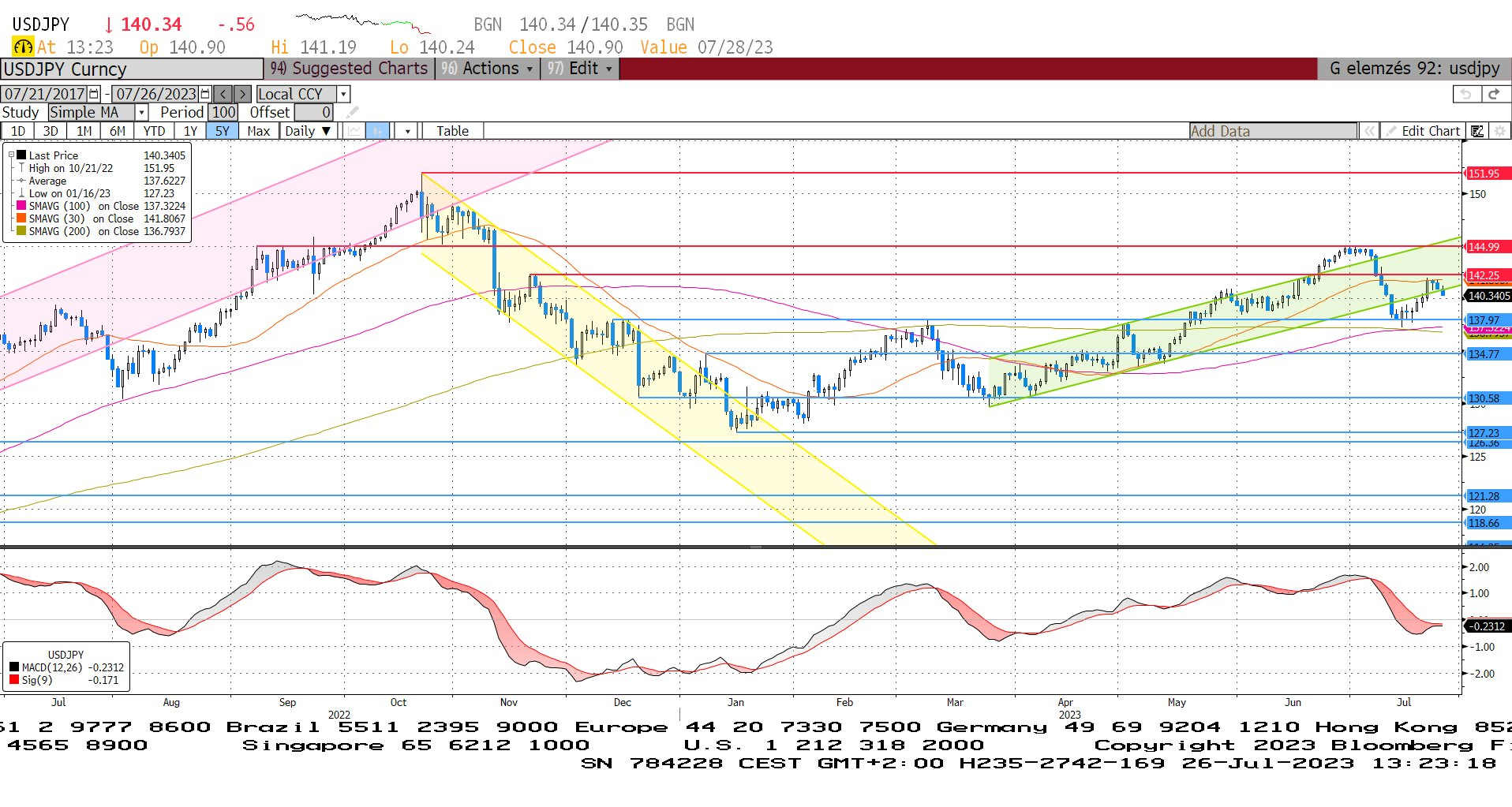
Task: Click the end date field 07/26/2023
Action: click(156, 94)
